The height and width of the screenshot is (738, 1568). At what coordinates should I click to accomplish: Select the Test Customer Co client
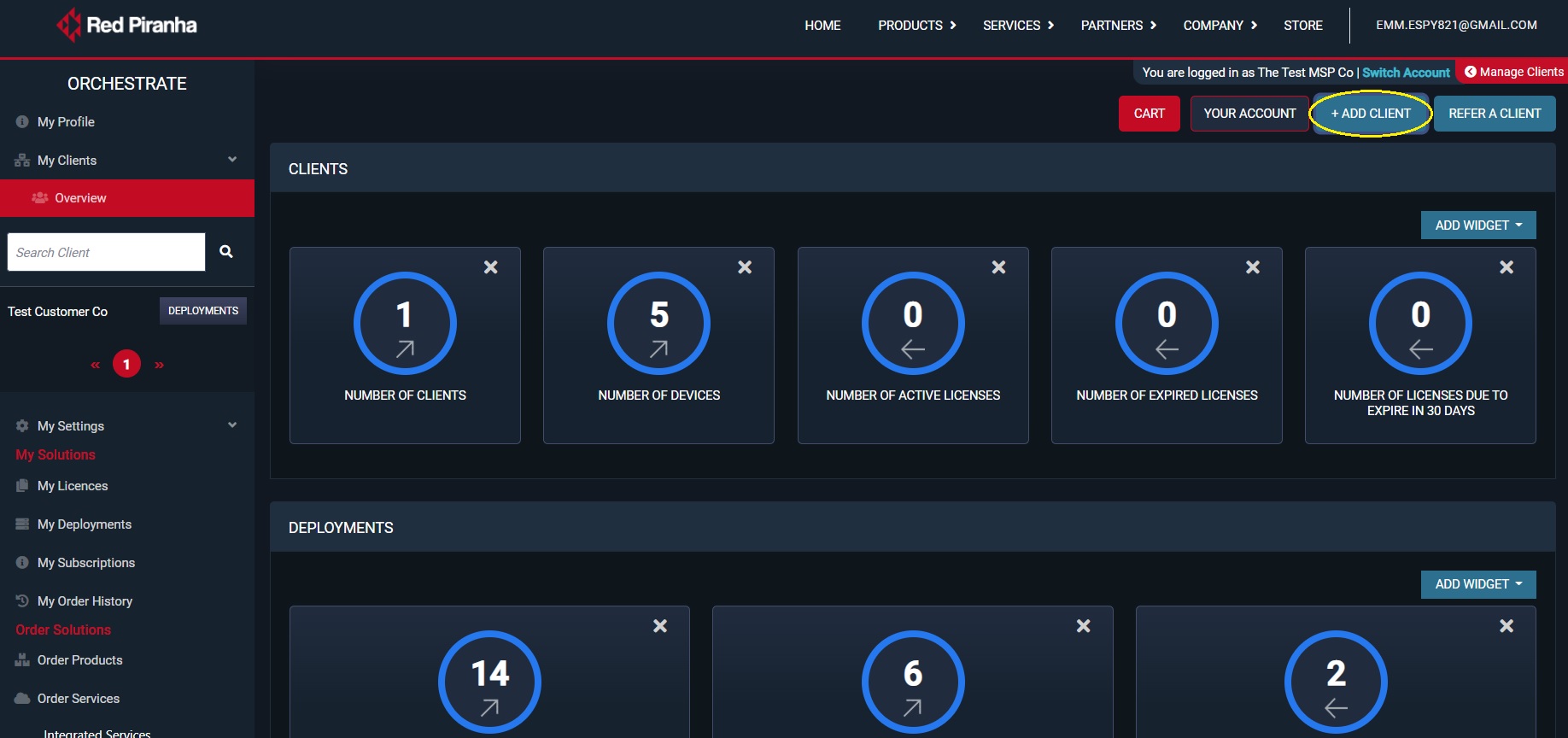coord(58,312)
